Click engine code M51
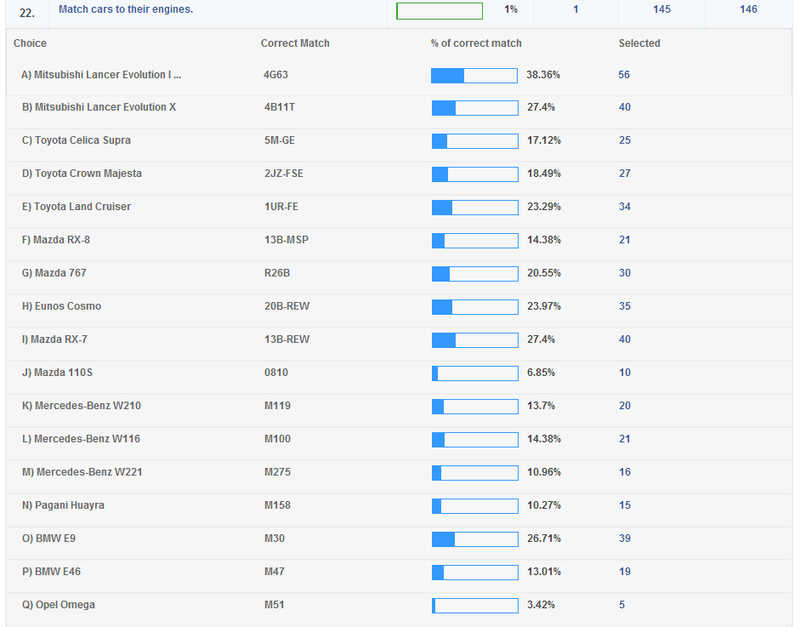Screen dimensions: 800x627 pyautogui.click(x=274, y=605)
